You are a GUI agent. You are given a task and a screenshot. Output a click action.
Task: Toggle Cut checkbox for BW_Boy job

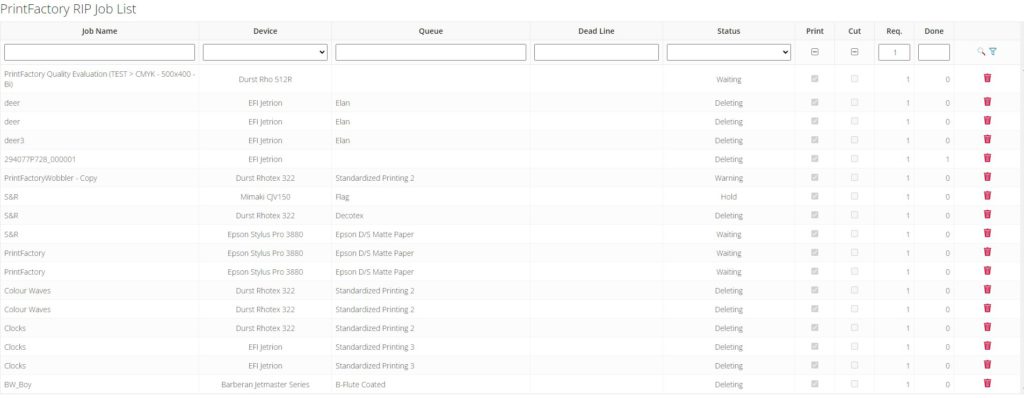point(854,384)
